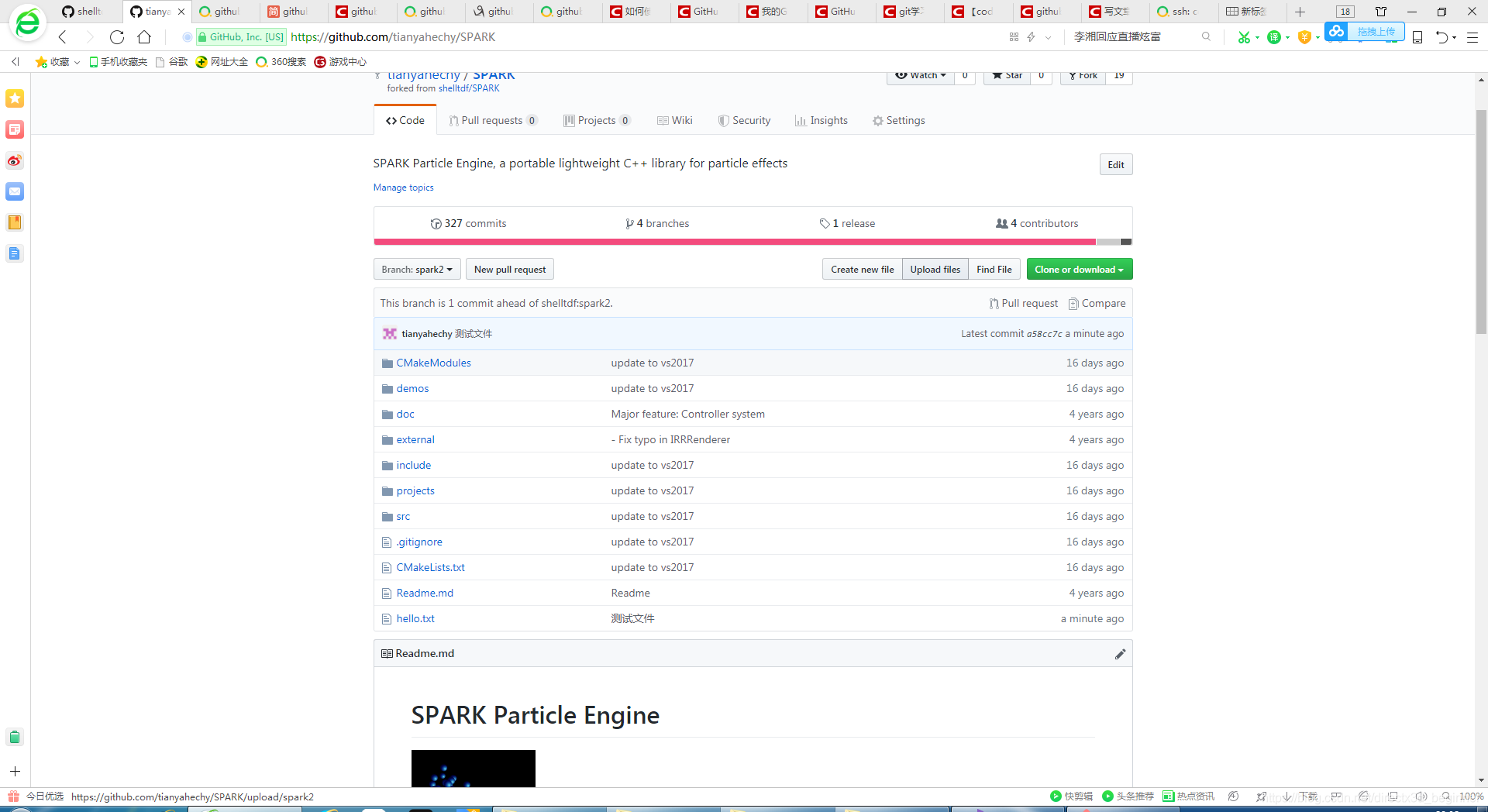
Task: Expand Clone or download dropdown
Action: coord(1079,269)
